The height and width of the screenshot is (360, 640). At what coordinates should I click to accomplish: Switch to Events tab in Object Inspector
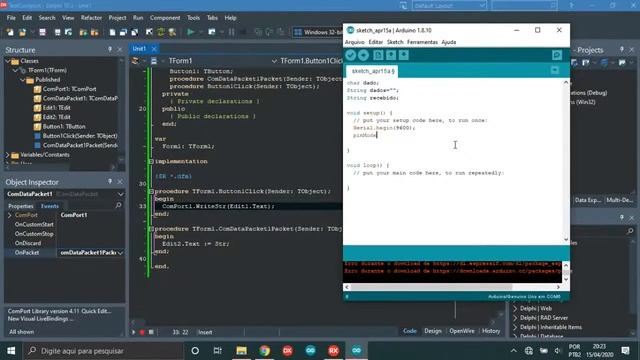(x=50, y=206)
